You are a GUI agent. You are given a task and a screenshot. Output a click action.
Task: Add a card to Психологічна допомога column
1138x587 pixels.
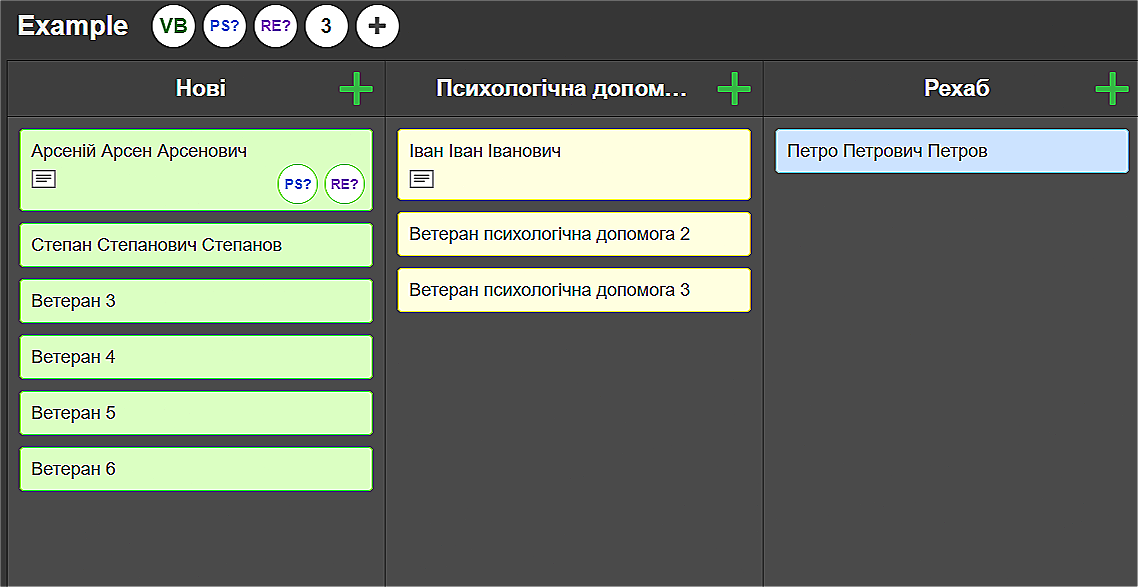pyautogui.click(x=733, y=88)
